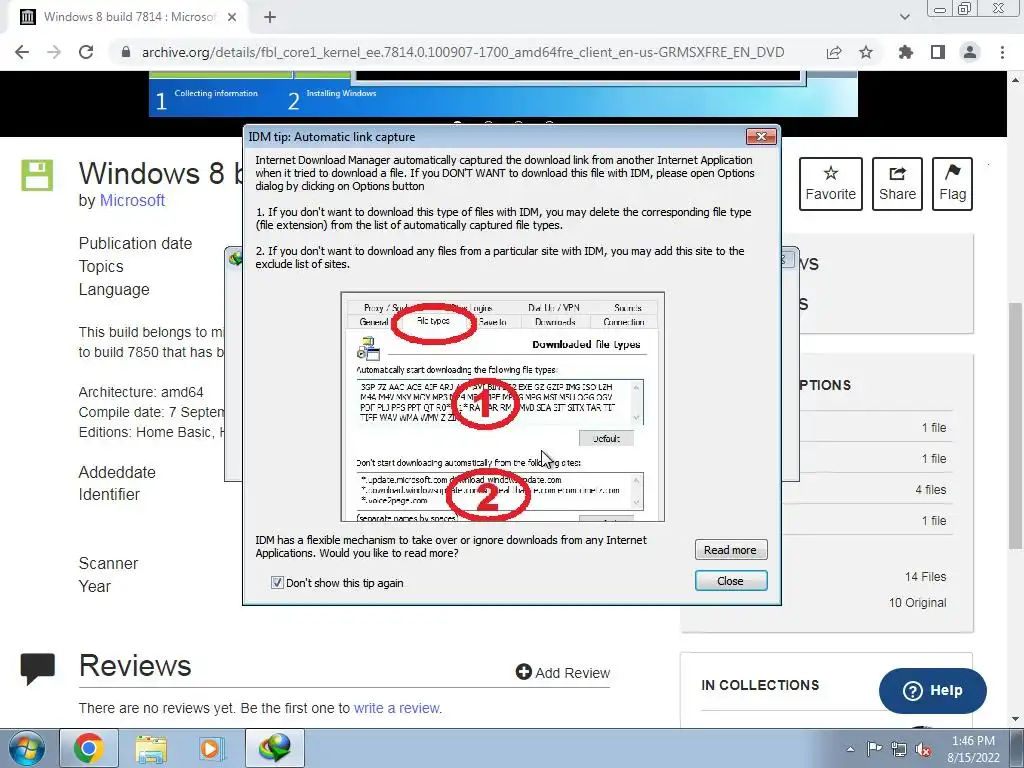Uncheck Don't show this tip again
Viewport: 1024px width, 768px height.
[277, 583]
